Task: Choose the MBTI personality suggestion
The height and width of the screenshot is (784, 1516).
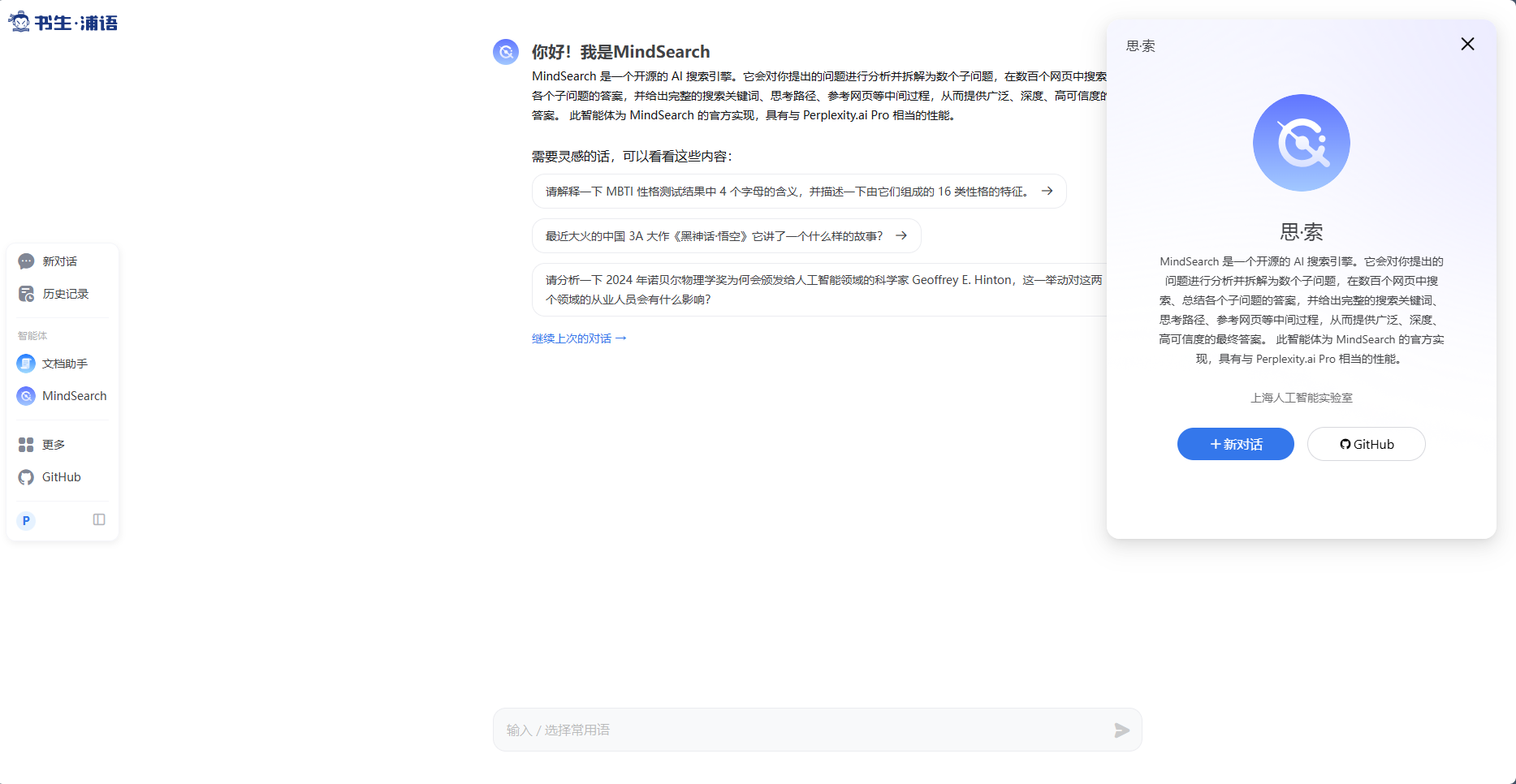Action: [799, 192]
